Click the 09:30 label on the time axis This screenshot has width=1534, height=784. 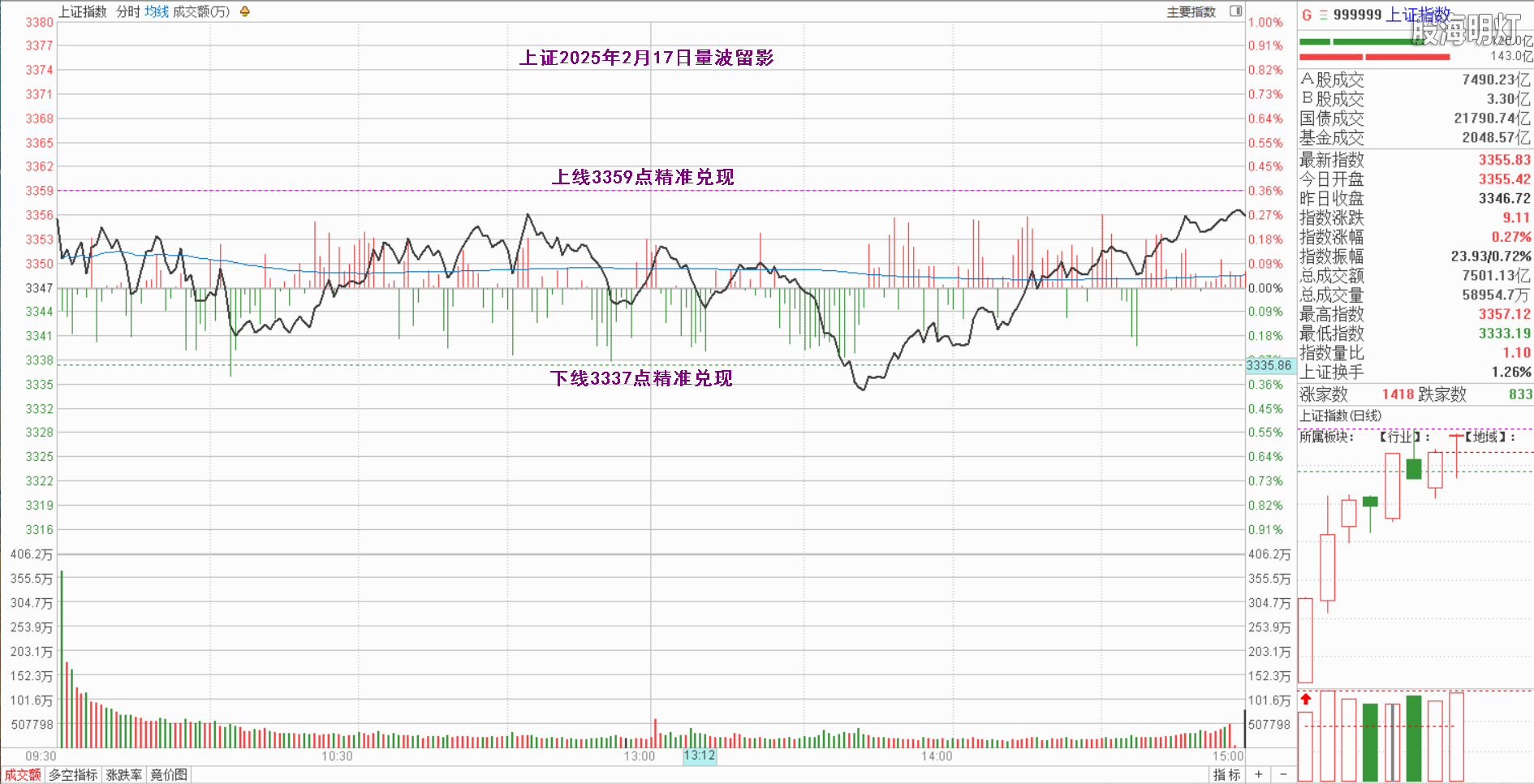(x=41, y=756)
